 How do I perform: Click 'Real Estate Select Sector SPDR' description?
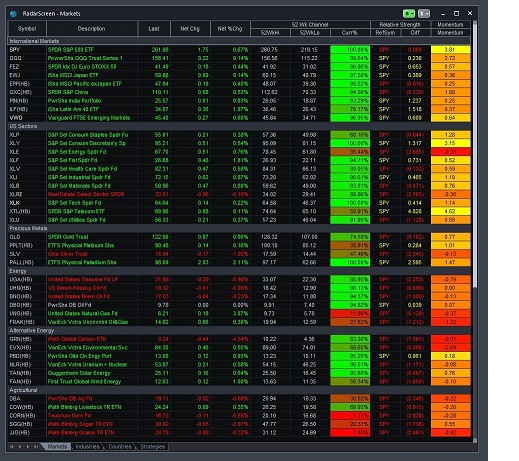(x=92, y=194)
